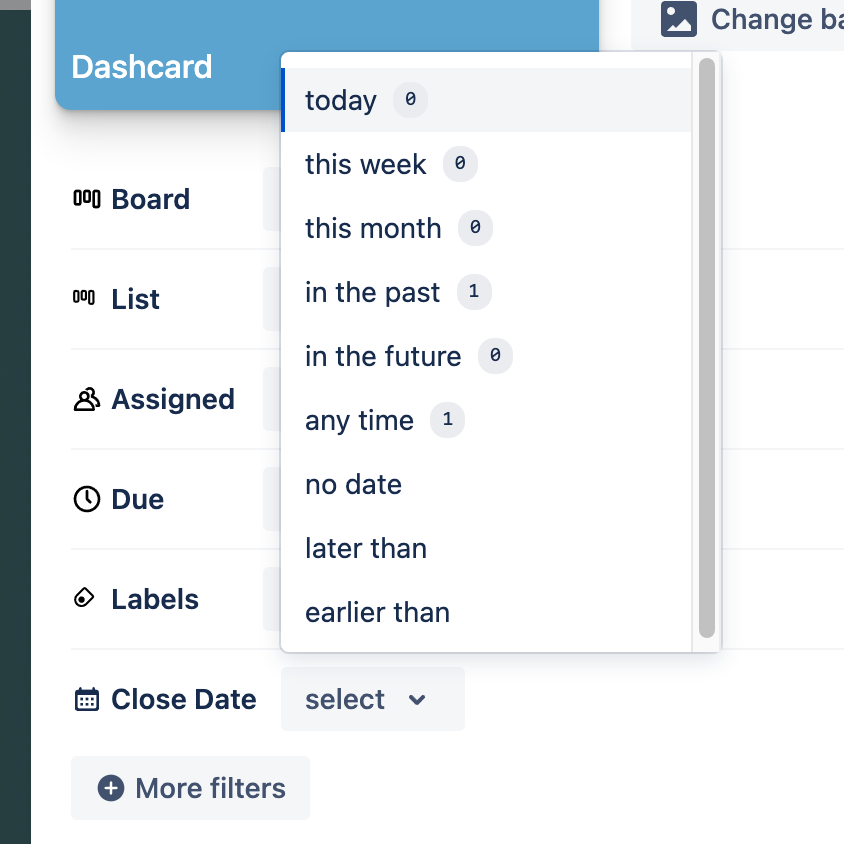Screen dimensions: 844x844
Task: Click the Dashcard title header
Action: point(142,67)
